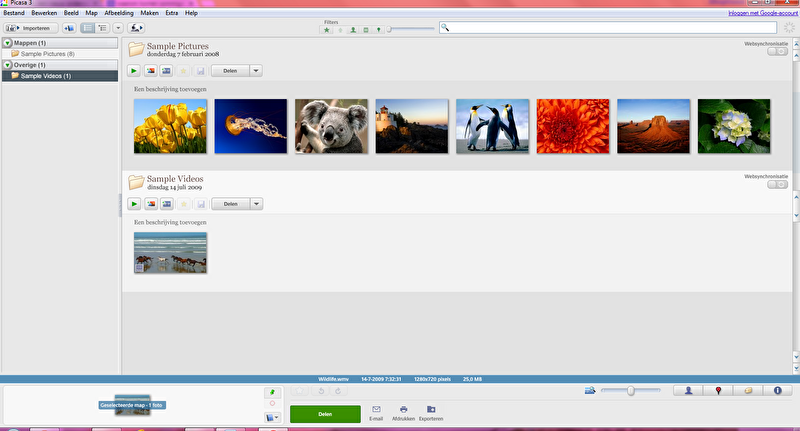Open the Places panel with the red pin

(718, 390)
